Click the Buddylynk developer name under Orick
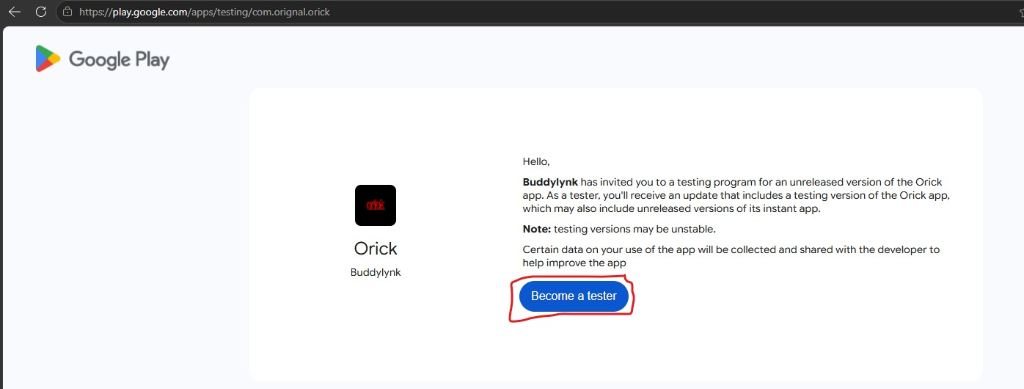1024x389 pixels. [376, 273]
